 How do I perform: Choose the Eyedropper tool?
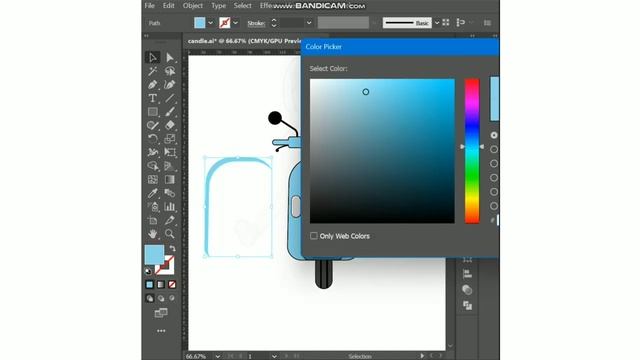pos(153,193)
